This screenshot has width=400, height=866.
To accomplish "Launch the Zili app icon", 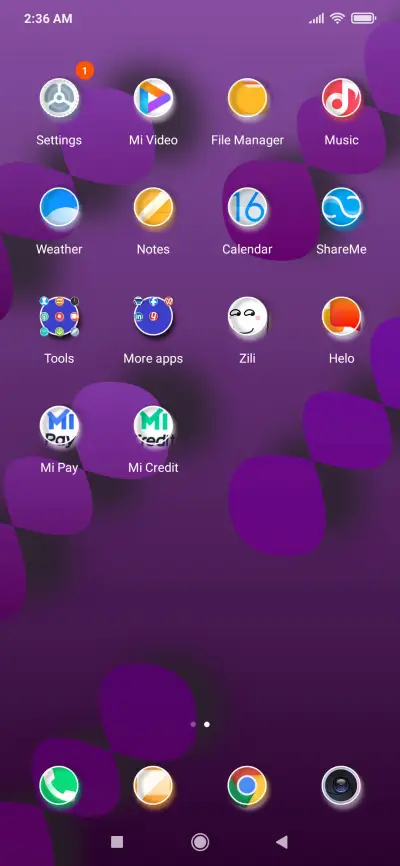I will [247, 316].
